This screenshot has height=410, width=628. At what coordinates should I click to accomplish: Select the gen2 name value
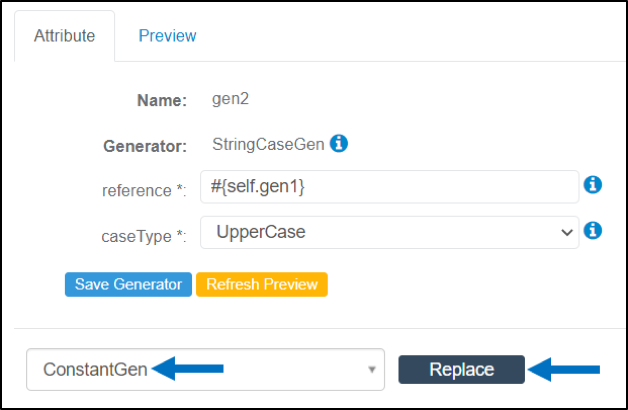point(230,98)
